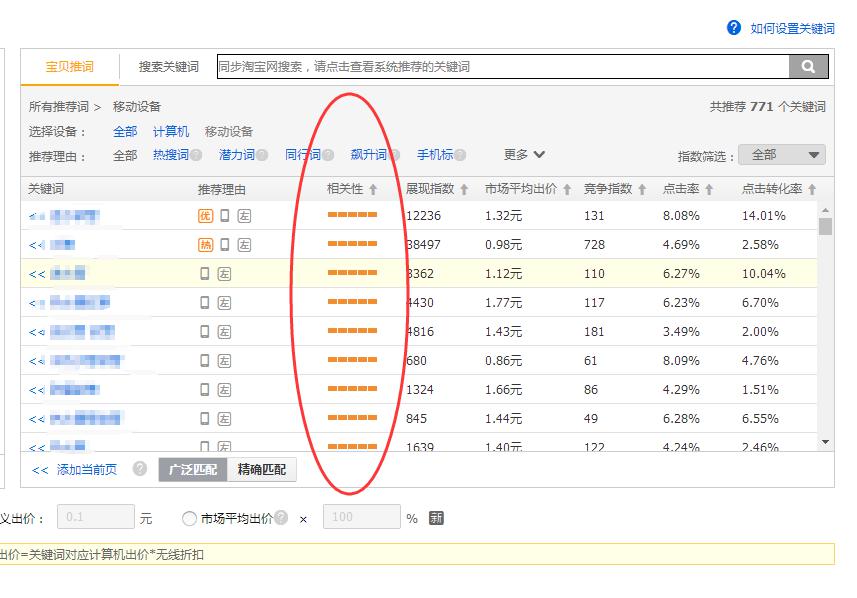Click the Taobao keyword search input field
This screenshot has width=857, height=598.
pyautogui.click(x=502, y=67)
